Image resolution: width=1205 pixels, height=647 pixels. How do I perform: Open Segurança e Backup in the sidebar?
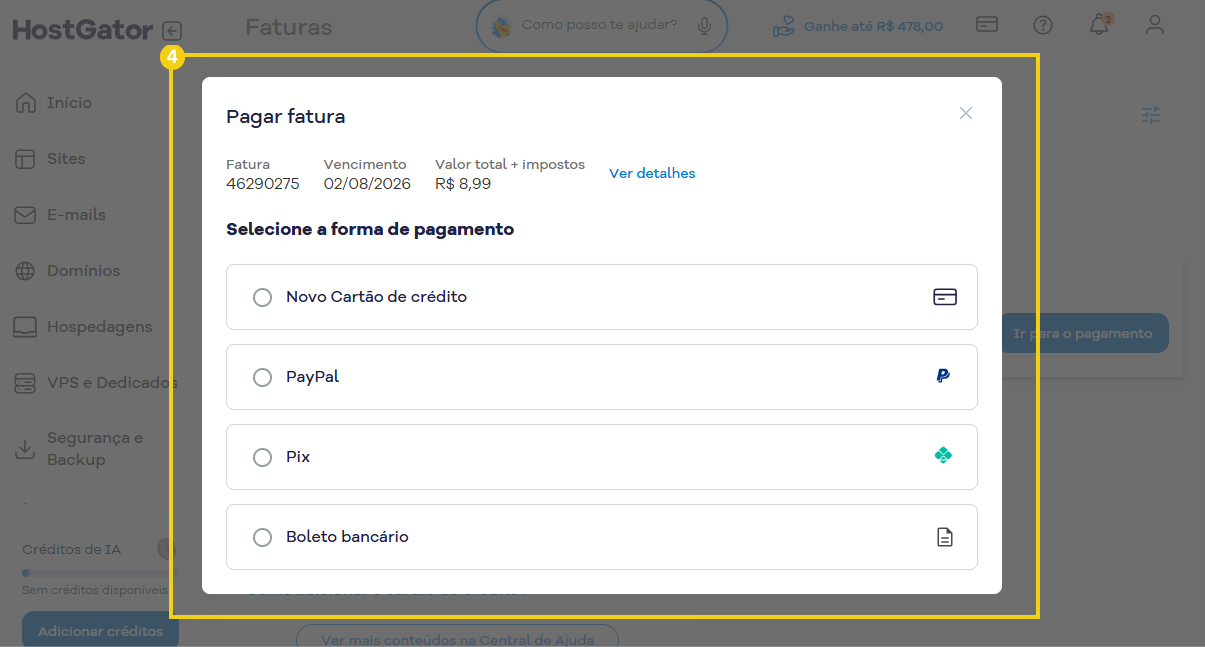click(x=95, y=449)
